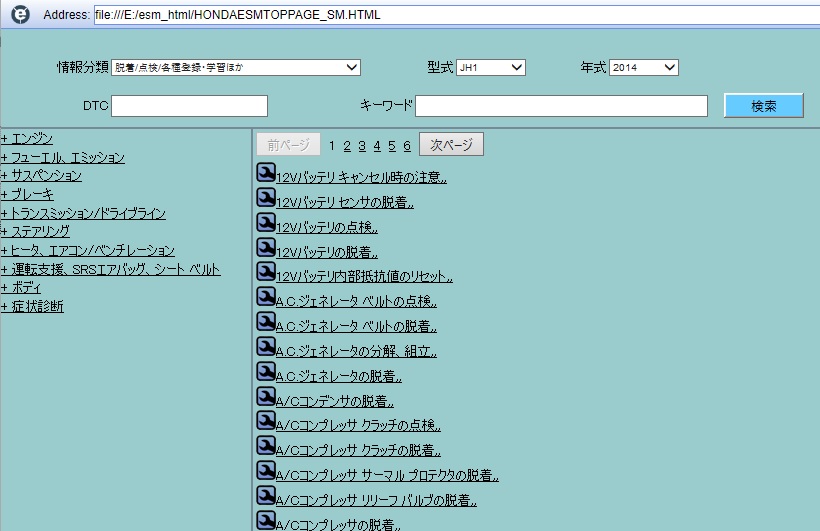Click wrench icon beside A/Cコンデンサの脱着
The image size is (820, 531).
[266, 397]
